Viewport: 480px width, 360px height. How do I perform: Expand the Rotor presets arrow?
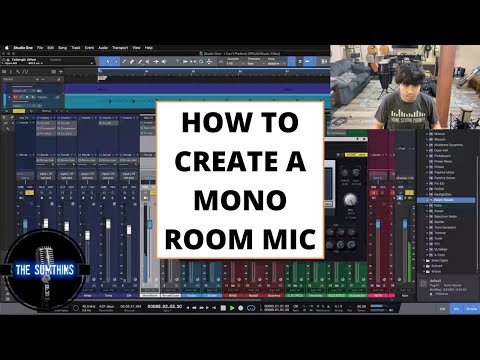[x=427, y=206]
